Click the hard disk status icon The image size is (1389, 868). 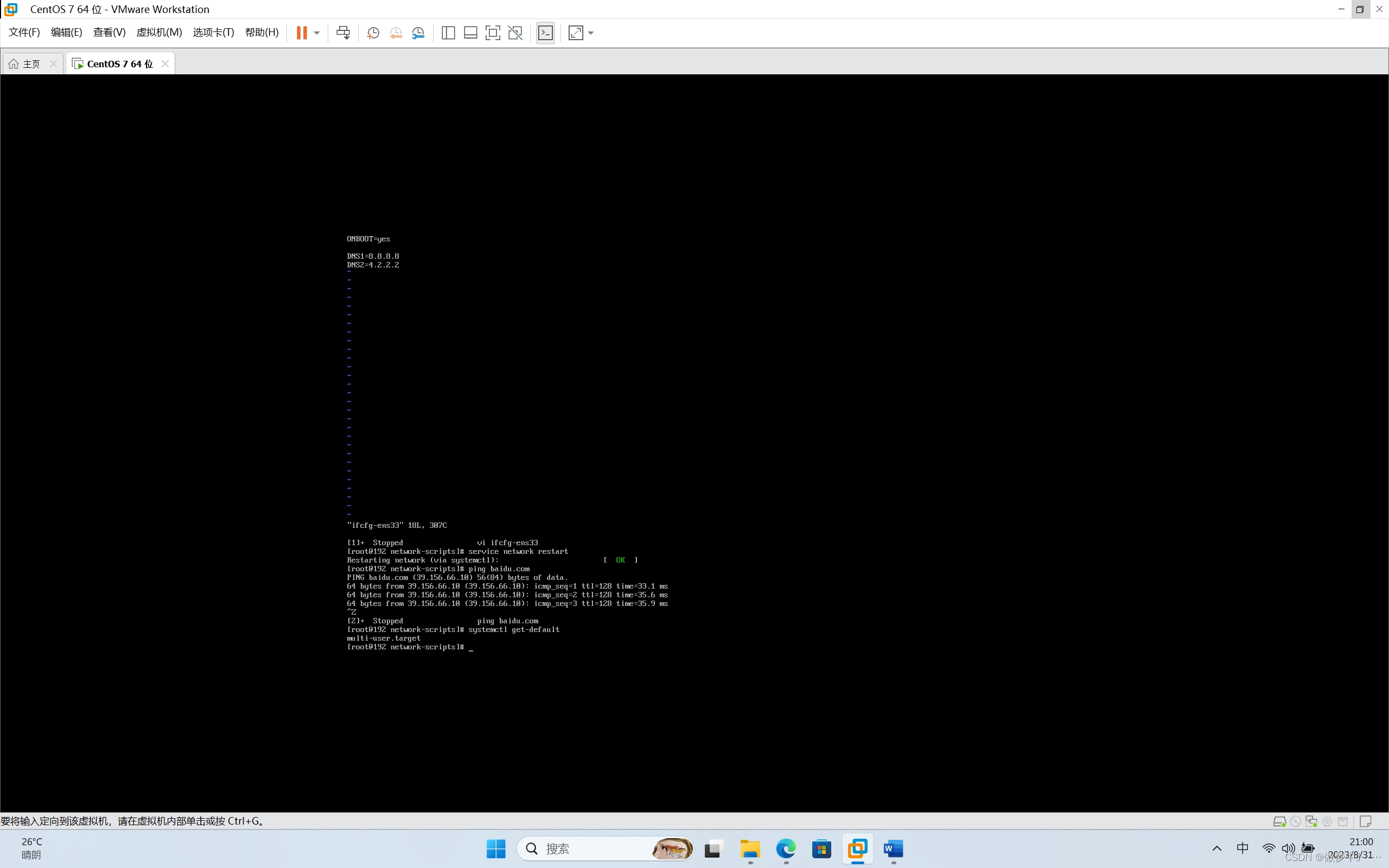click(1280, 821)
